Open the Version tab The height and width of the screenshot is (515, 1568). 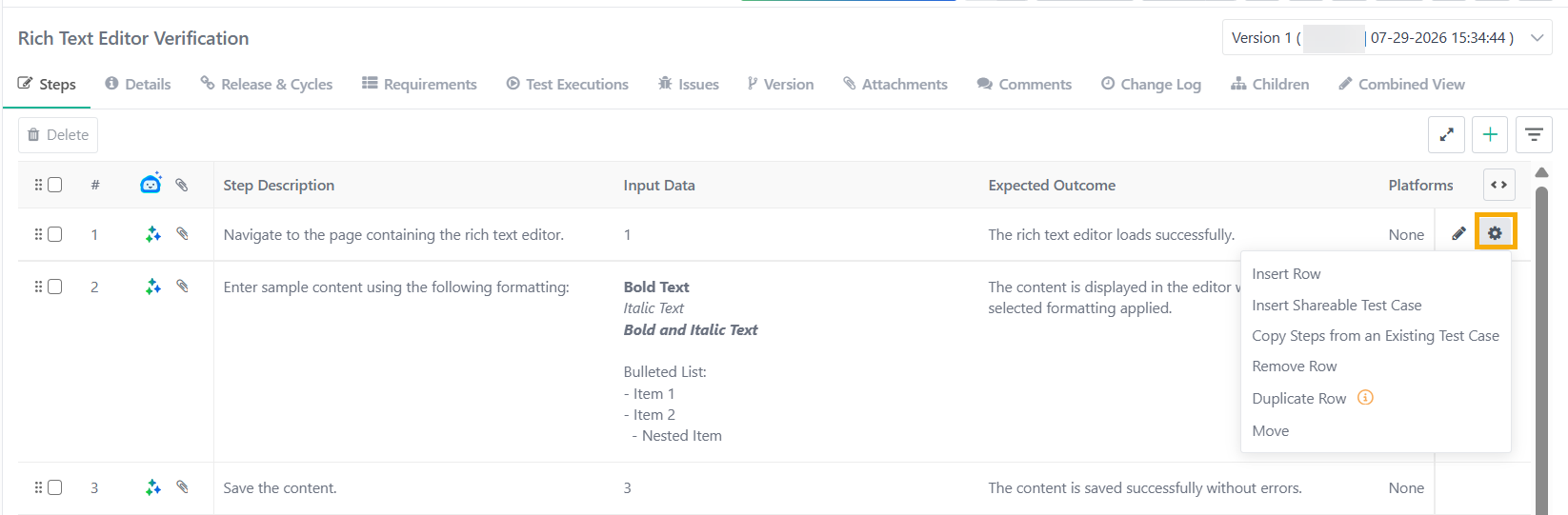pos(780,84)
